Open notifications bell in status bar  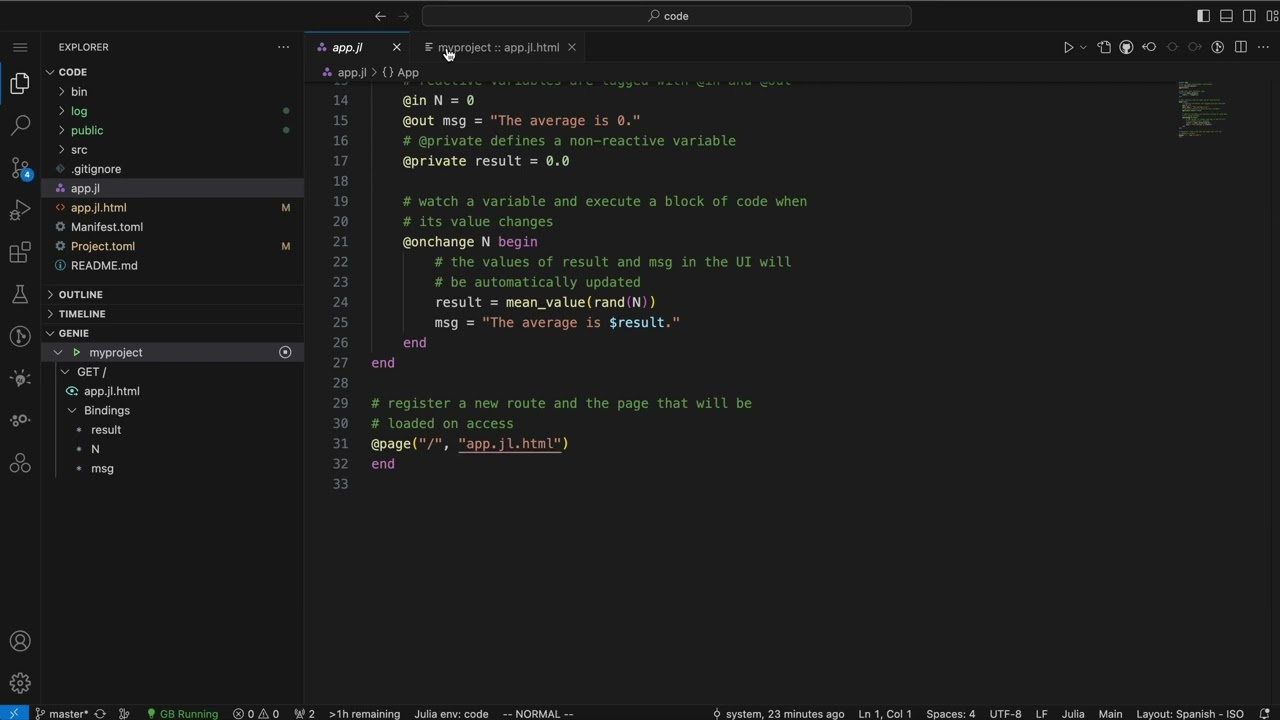1263,714
